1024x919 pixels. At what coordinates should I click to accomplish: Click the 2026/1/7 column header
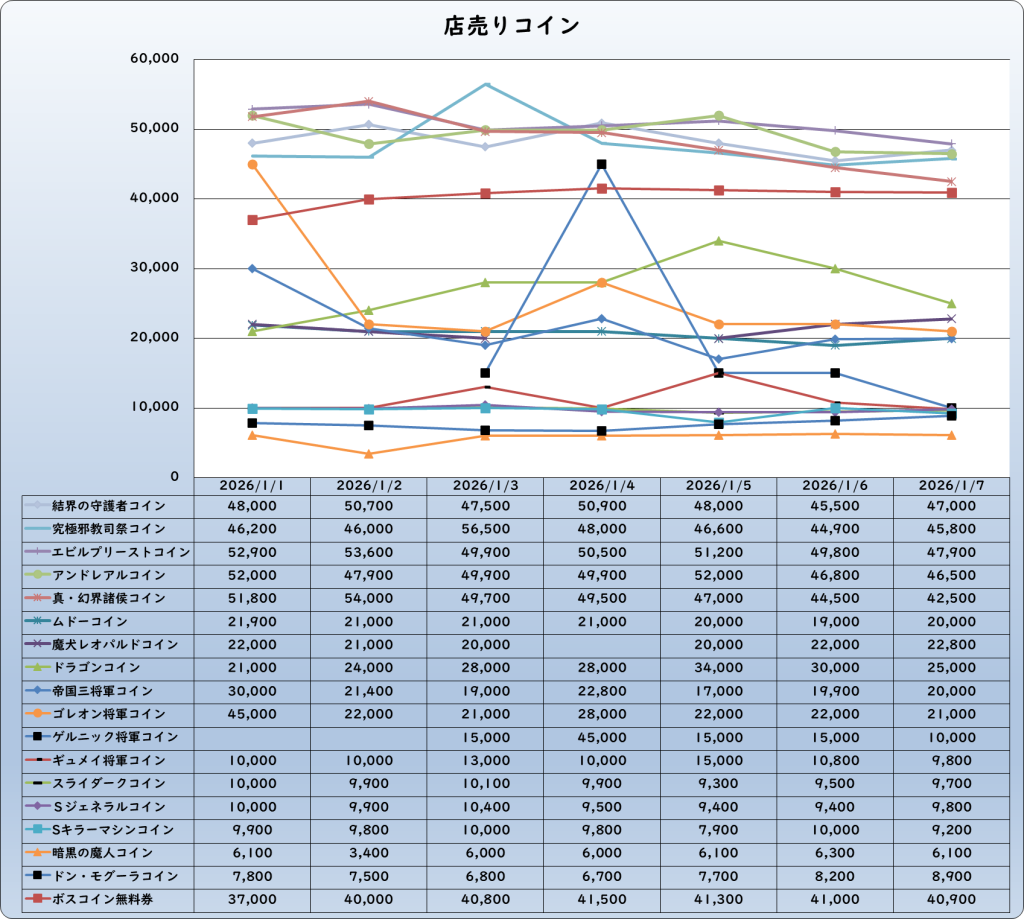point(950,485)
